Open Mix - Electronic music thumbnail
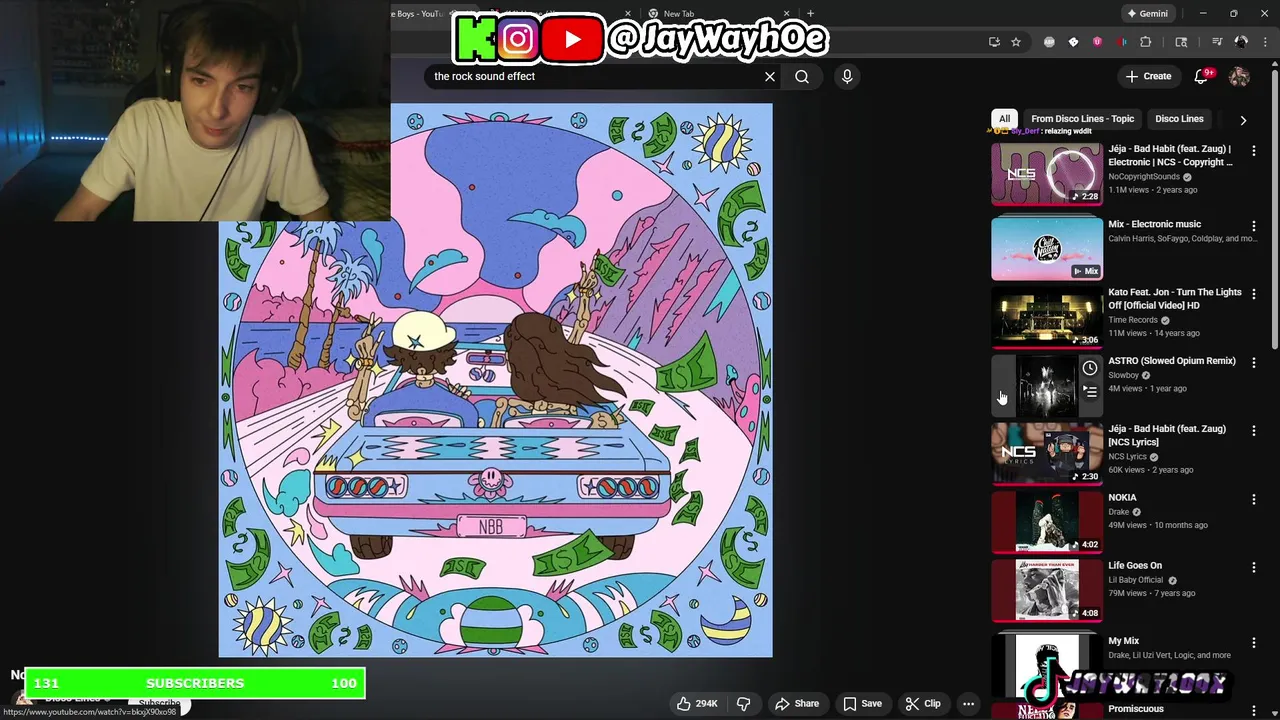This screenshot has height=720, width=1280. point(1047,249)
